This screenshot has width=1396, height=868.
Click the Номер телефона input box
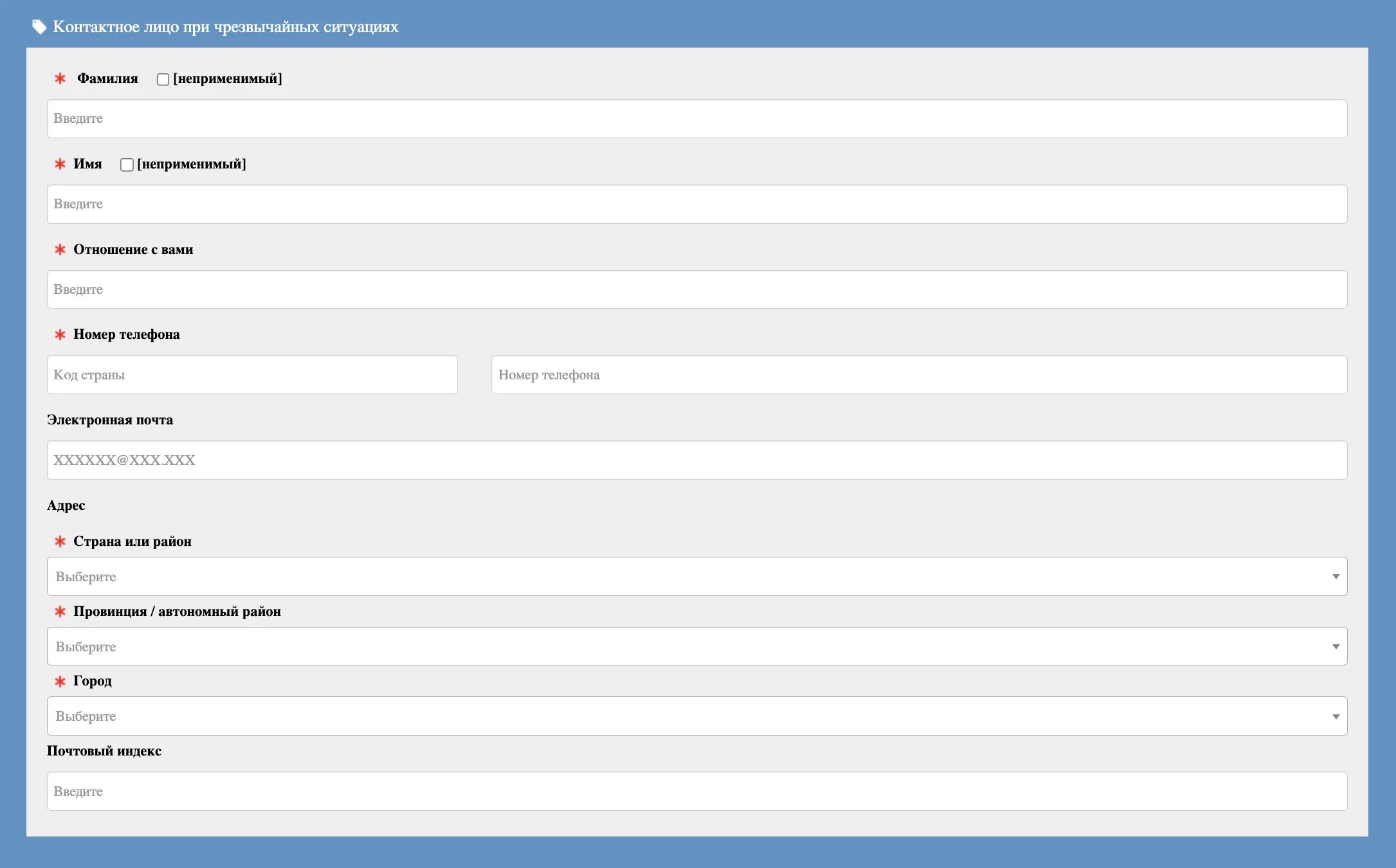(919, 375)
